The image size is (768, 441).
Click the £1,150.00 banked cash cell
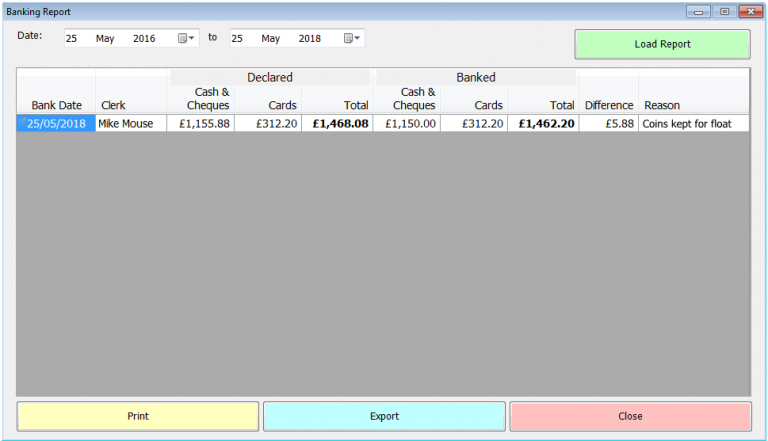click(x=407, y=123)
